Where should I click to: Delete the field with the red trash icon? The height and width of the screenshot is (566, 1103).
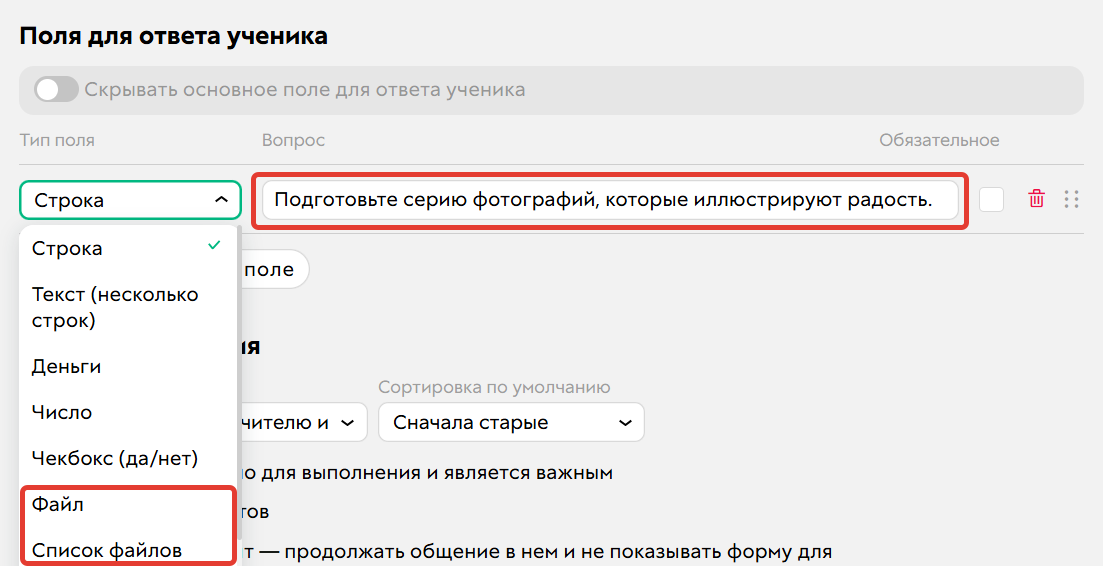click(1036, 199)
